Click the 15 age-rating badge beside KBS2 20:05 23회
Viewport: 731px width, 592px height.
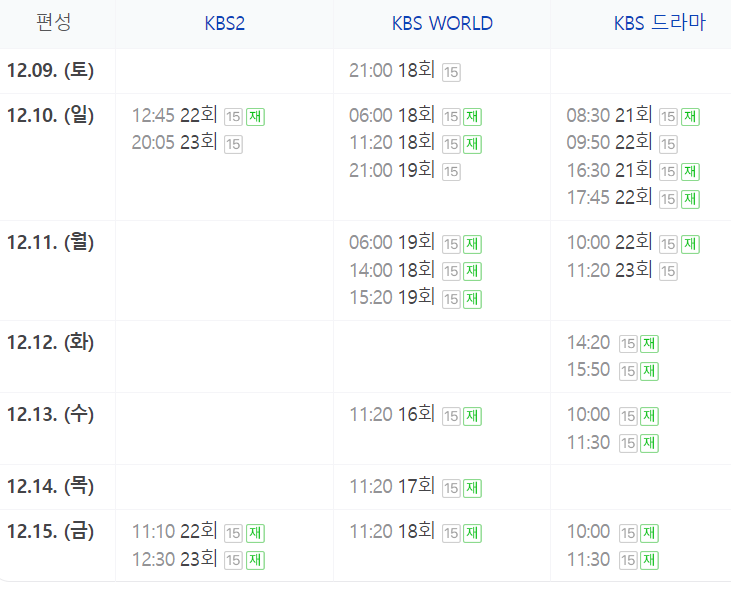pos(234,144)
